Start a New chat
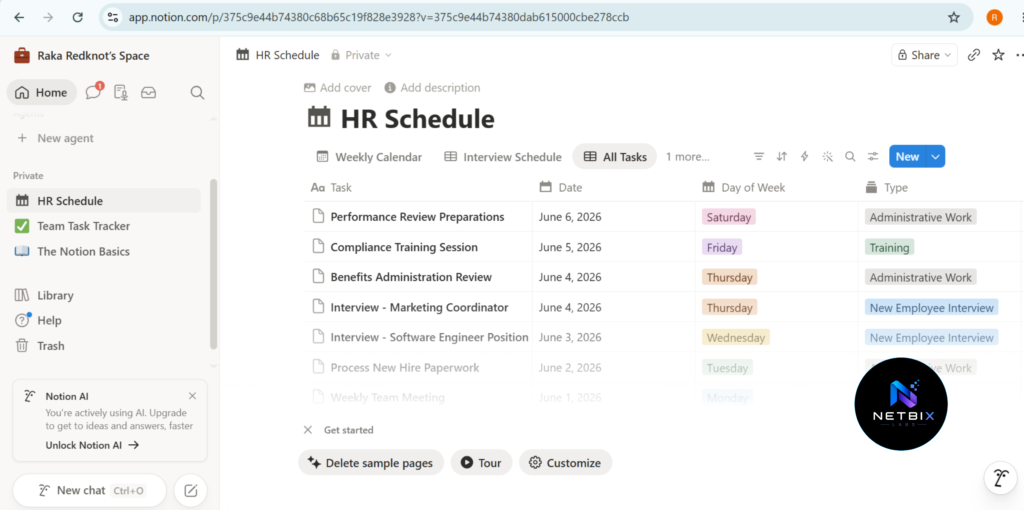1024x510 pixels. (x=90, y=490)
